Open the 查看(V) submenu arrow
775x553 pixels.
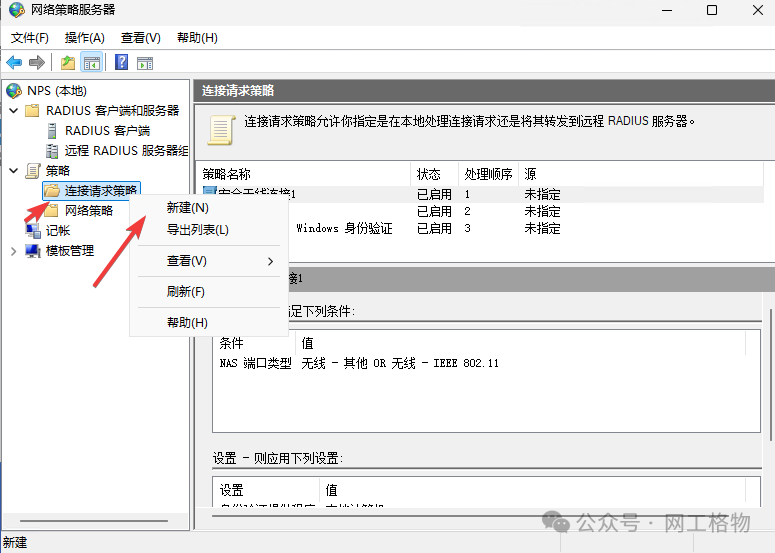pos(270,261)
